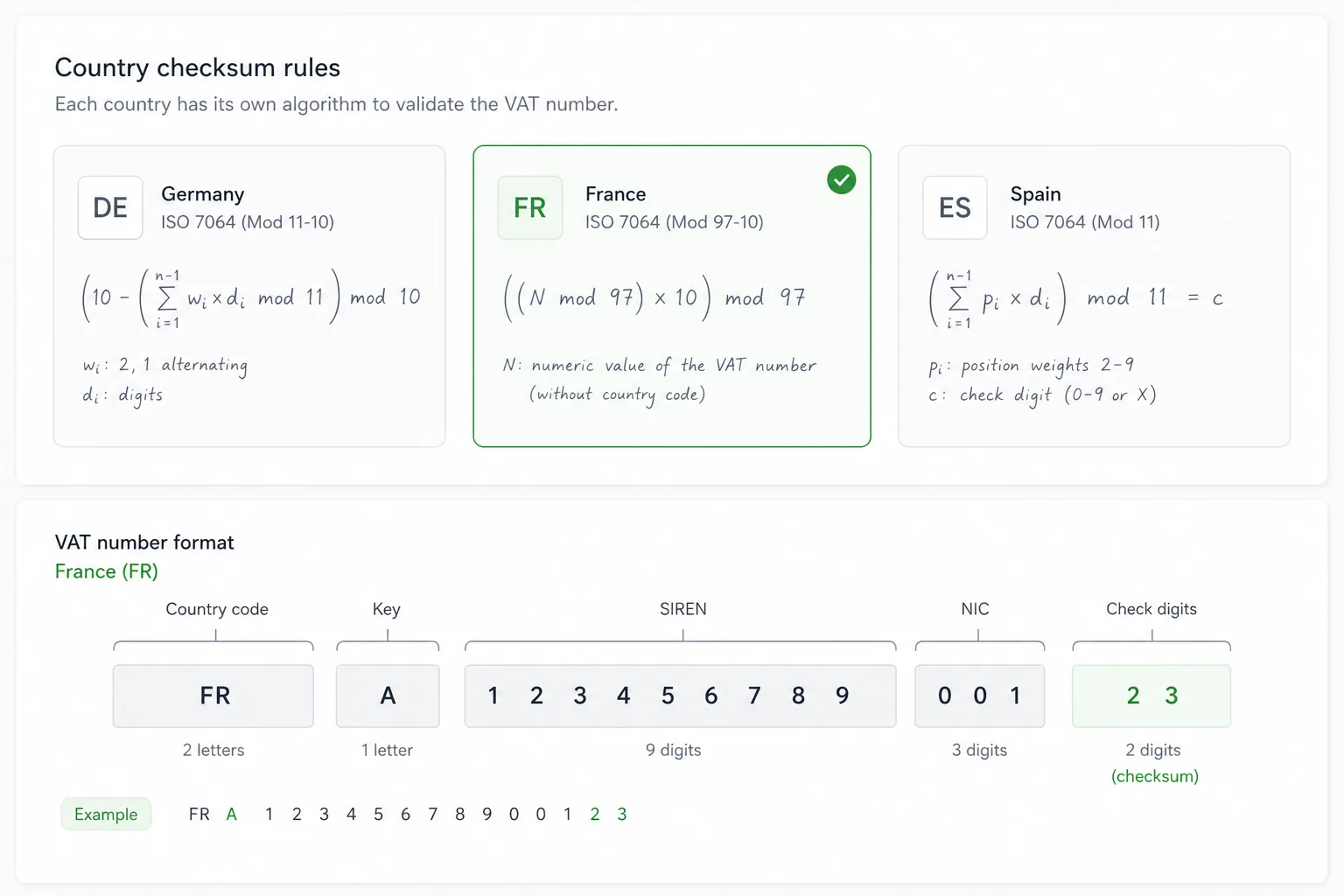The width and height of the screenshot is (1344, 896).
Task: Click the DE country badge icon
Action: 110,207
